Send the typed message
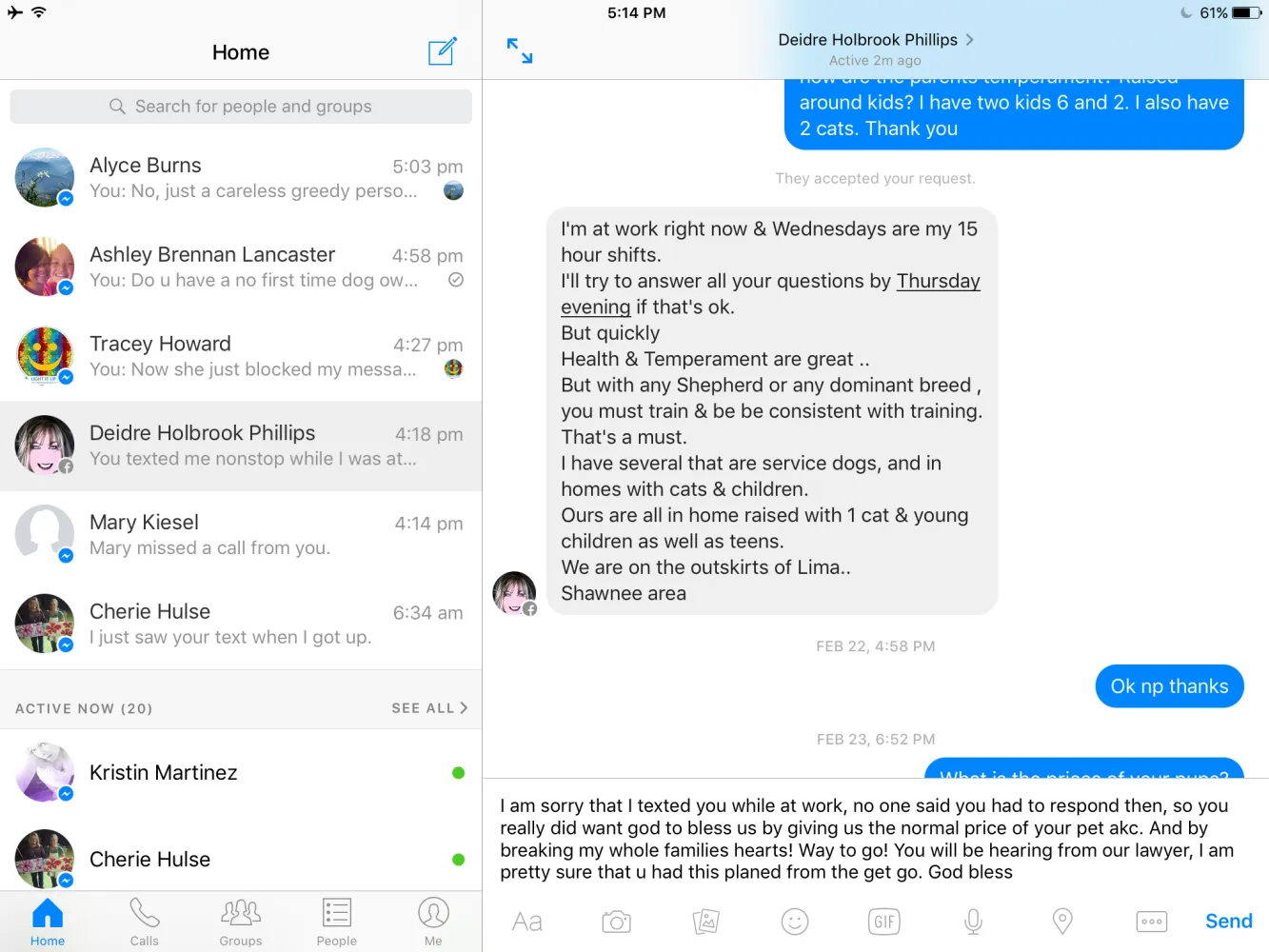The image size is (1269, 952). 1229,922
